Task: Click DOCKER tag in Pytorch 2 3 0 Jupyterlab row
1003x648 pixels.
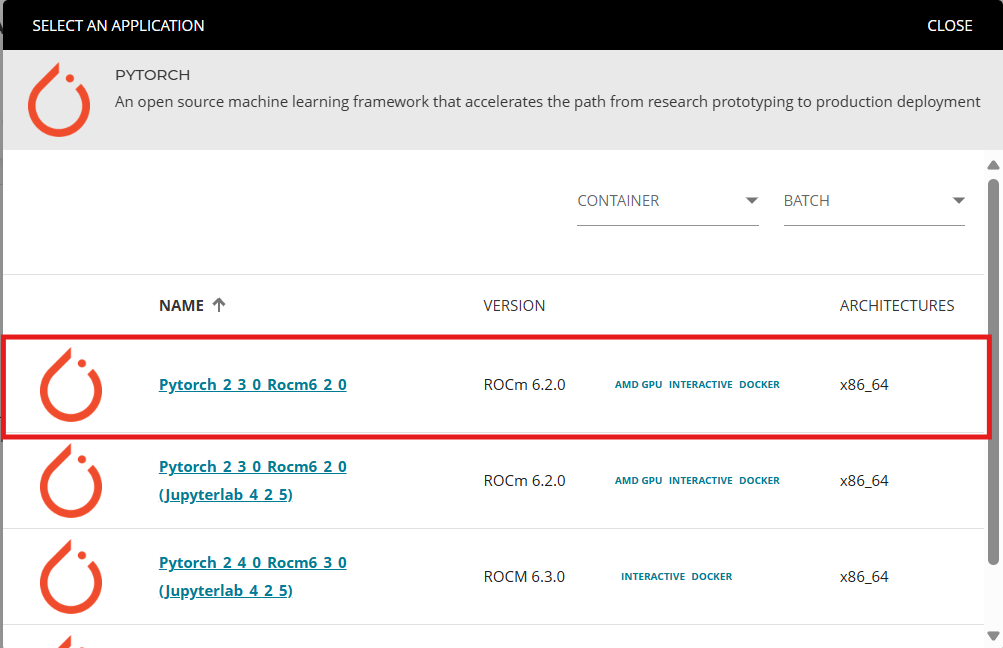Action: tap(759, 480)
